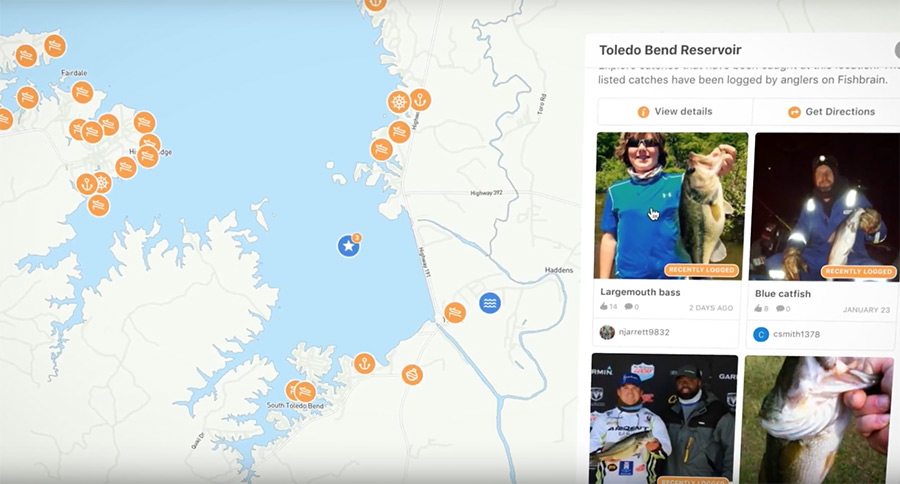Open the tournament anglers catch photo

click(664, 419)
